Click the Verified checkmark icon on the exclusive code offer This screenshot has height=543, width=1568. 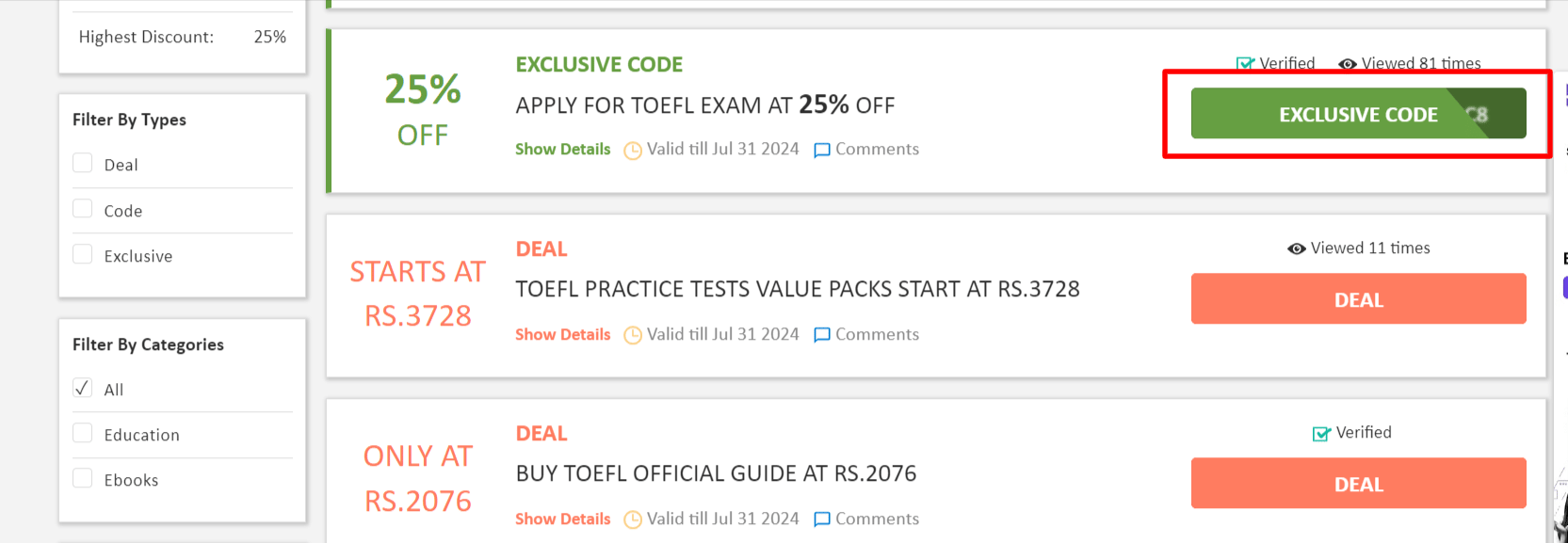point(1245,63)
